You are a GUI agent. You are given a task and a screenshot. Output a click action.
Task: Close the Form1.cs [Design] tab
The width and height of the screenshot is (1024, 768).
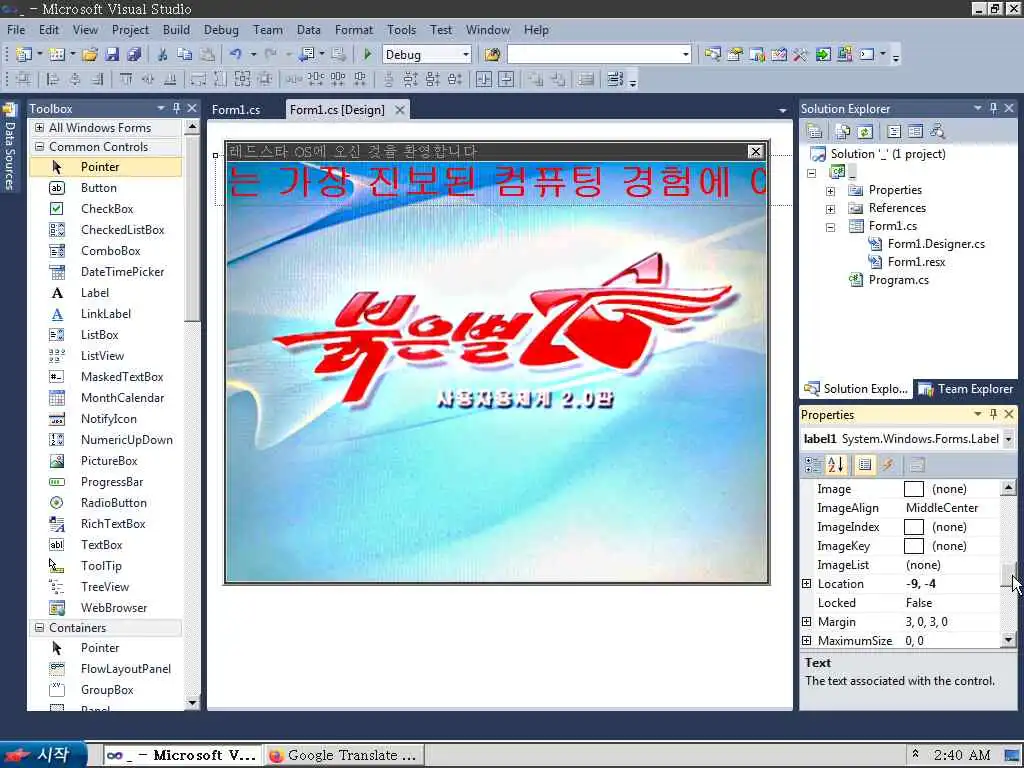tap(400, 110)
